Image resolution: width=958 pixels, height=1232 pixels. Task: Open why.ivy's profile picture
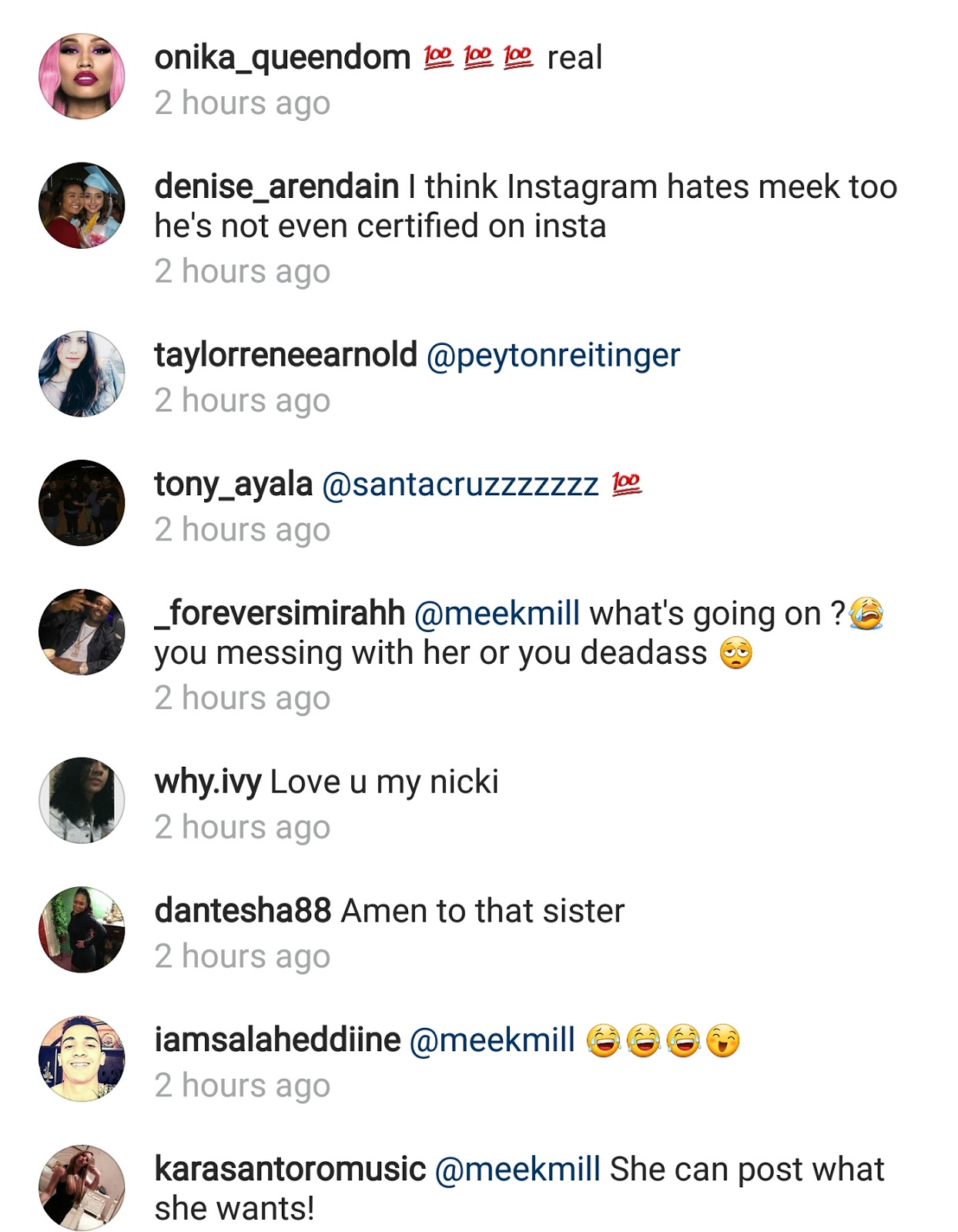pyautogui.click(x=82, y=801)
